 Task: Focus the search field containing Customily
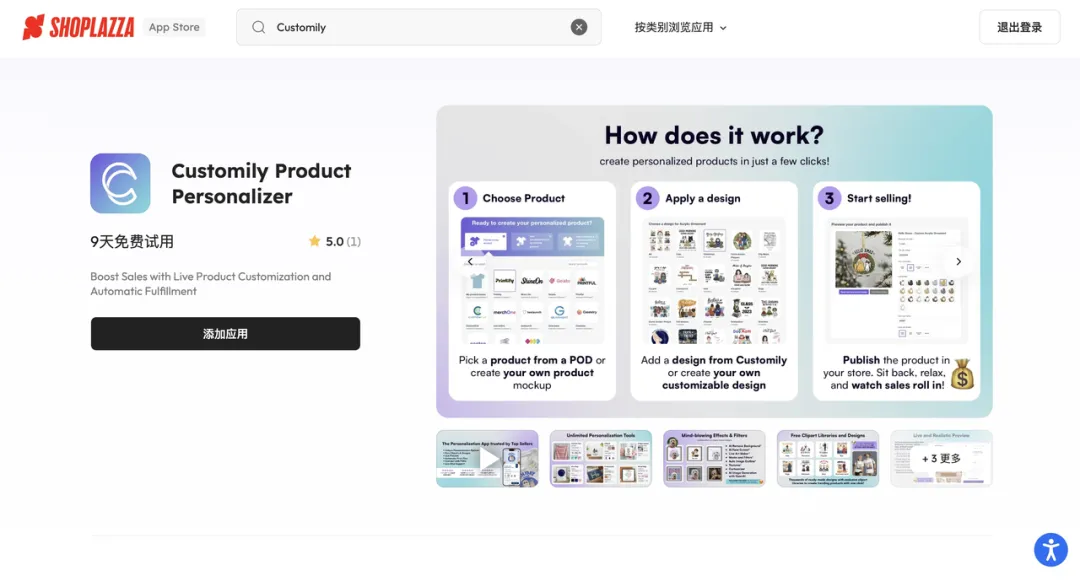(418, 27)
